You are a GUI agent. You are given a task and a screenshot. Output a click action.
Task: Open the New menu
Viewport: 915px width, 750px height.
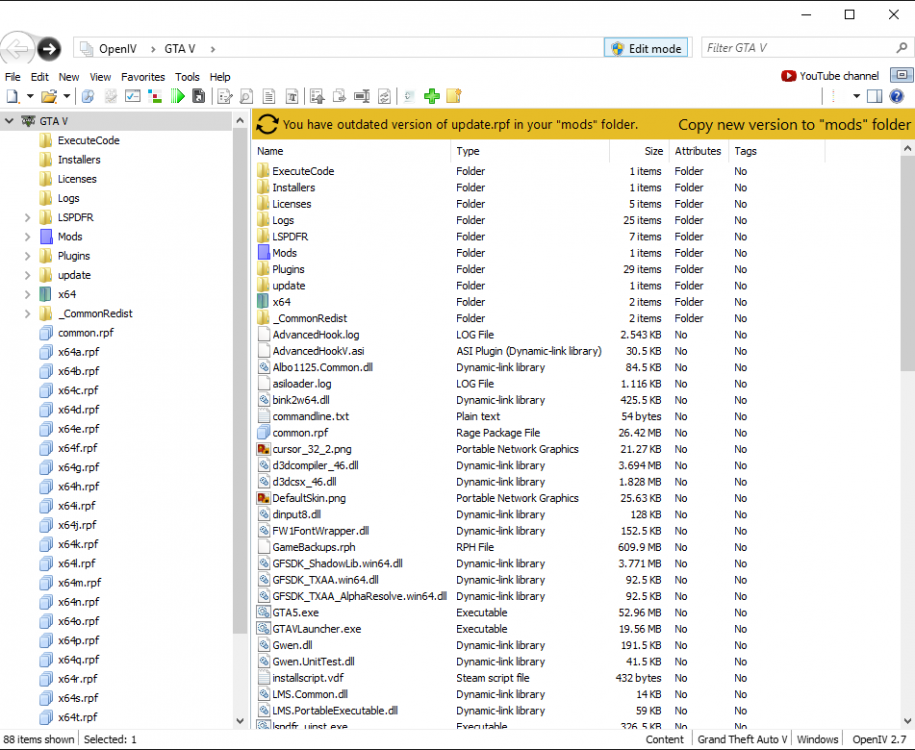coord(69,77)
